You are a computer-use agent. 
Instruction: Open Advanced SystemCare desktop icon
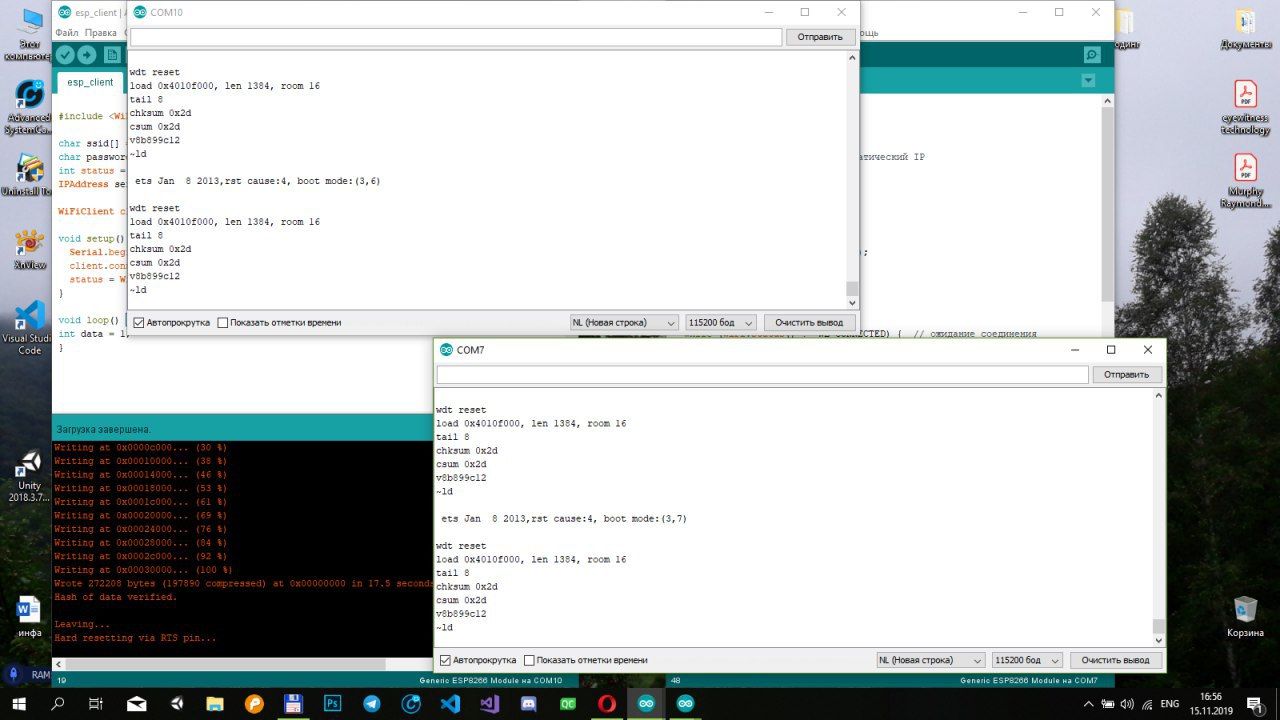point(30,108)
